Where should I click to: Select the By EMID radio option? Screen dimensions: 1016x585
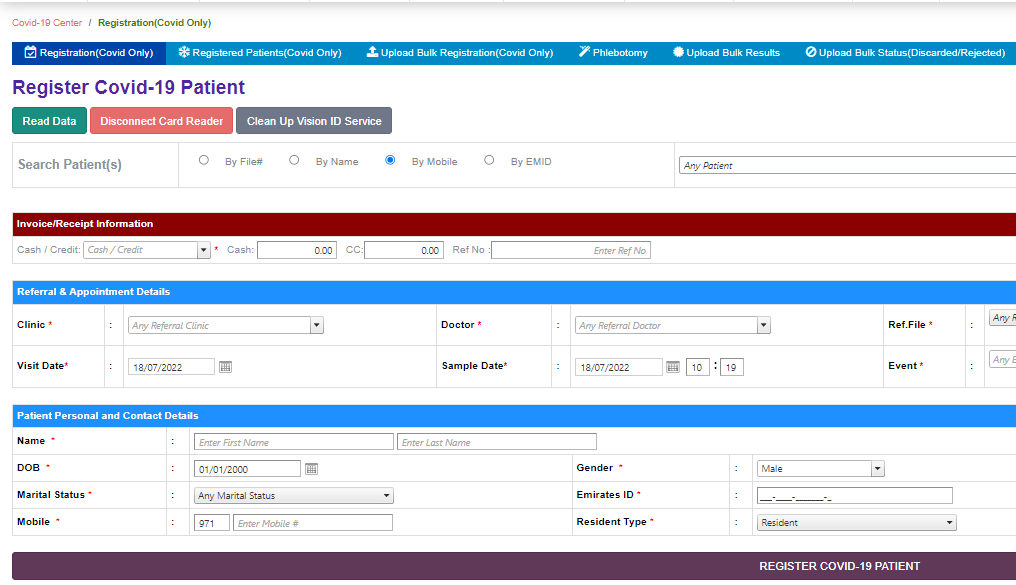(488, 160)
